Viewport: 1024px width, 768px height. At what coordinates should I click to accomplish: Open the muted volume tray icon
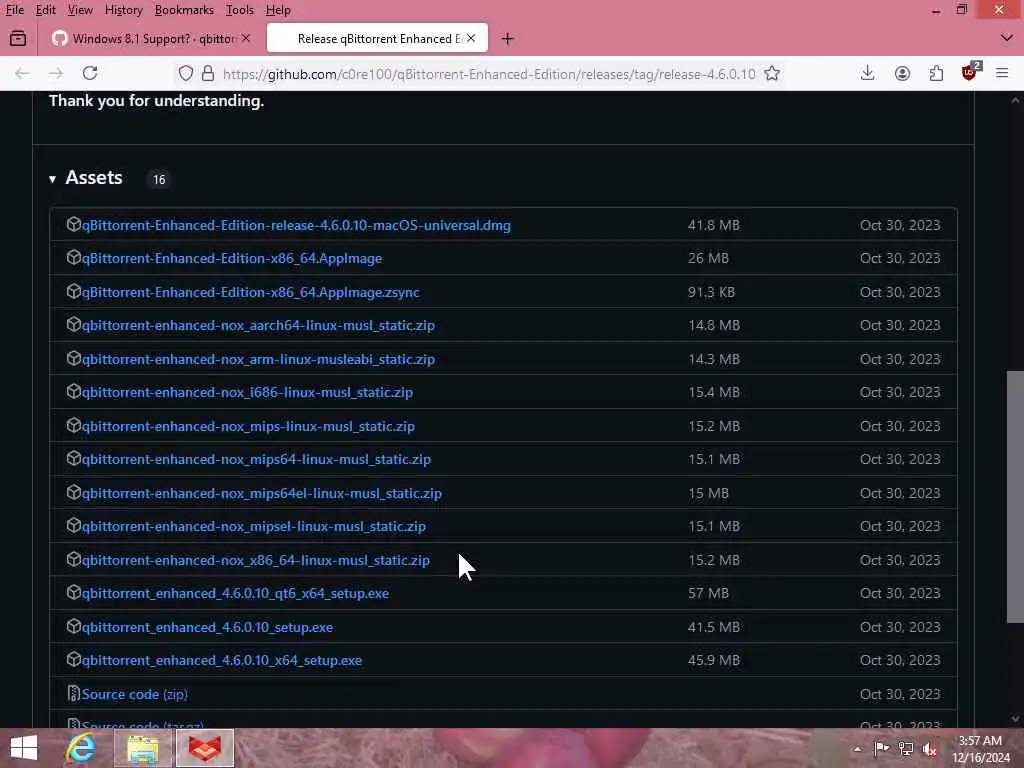pyautogui.click(x=930, y=749)
